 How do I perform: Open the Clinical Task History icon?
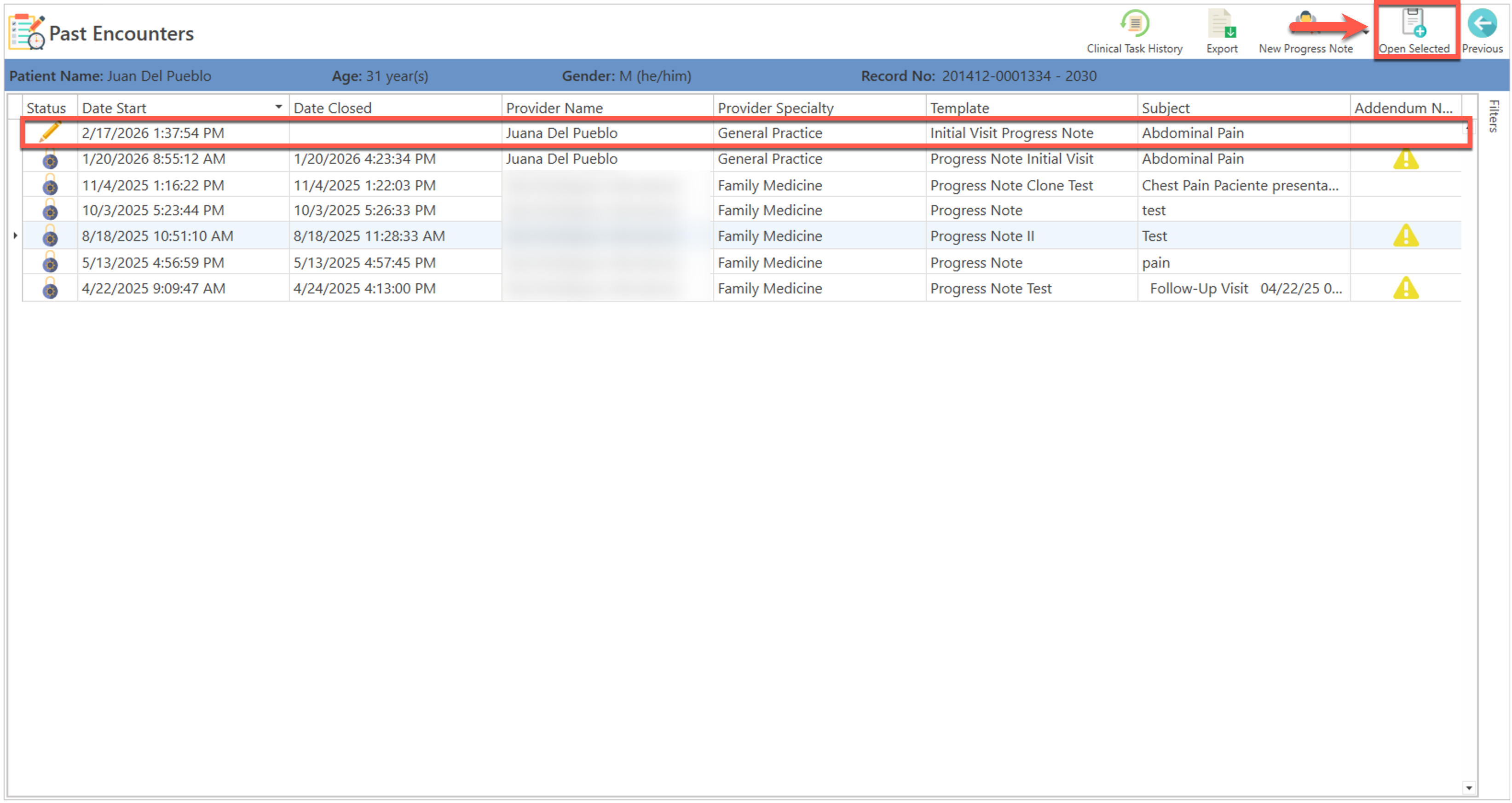pyautogui.click(x=1134, y=24)
